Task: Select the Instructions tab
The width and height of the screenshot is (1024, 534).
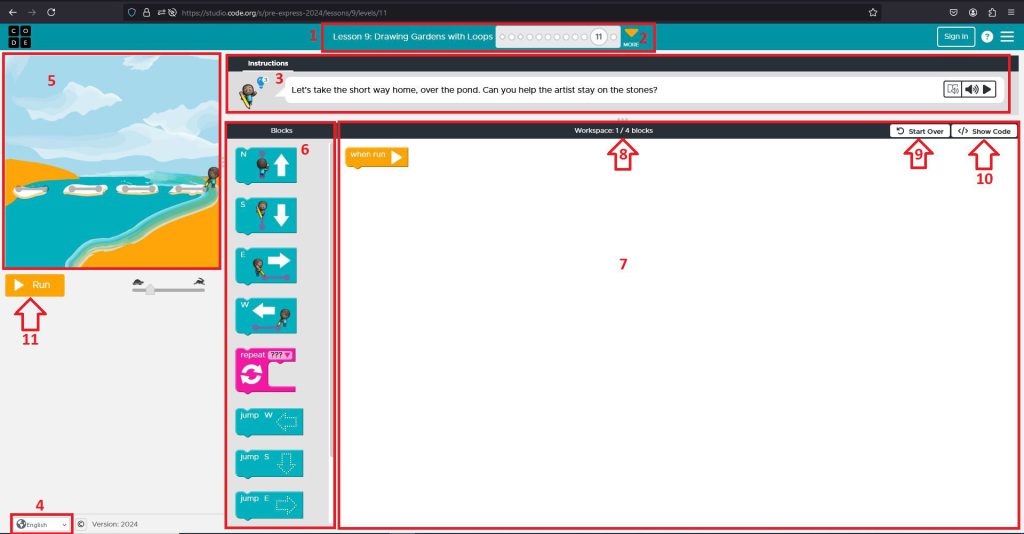Action: pos(268,63)
